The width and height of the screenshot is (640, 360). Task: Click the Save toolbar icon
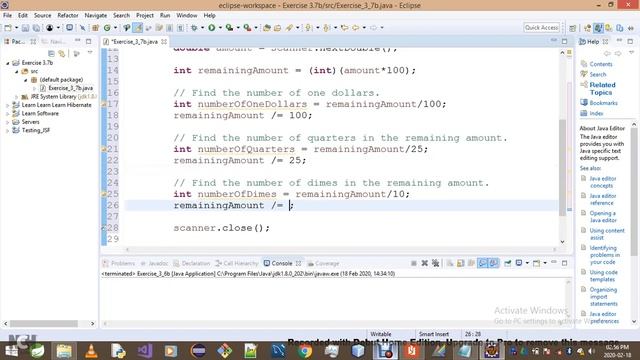coord(25,28)
